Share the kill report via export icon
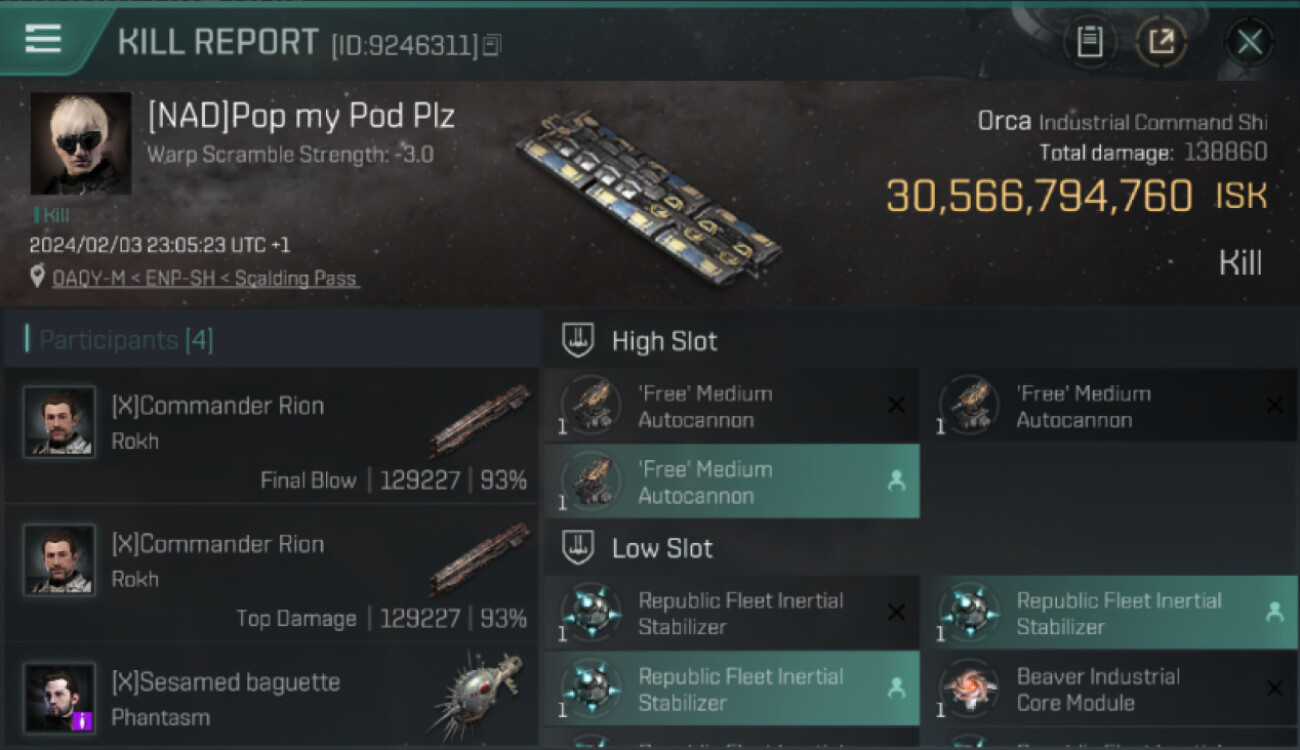1300x750 pixels. point(1161,42)
